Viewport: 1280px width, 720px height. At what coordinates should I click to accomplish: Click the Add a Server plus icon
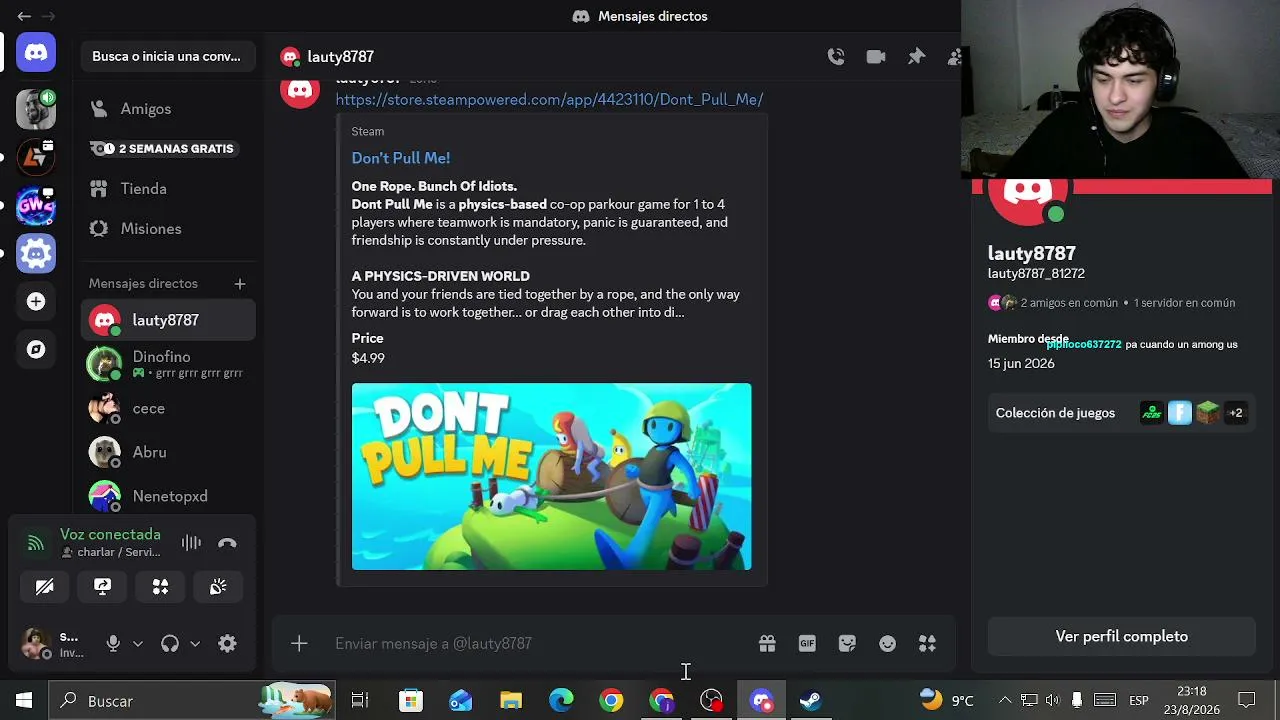(36, 301)
